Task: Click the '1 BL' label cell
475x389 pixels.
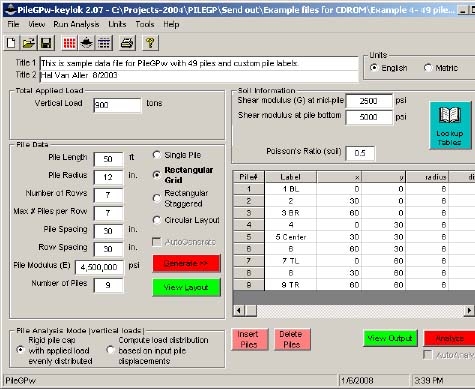Action: (x=291, y=189)
